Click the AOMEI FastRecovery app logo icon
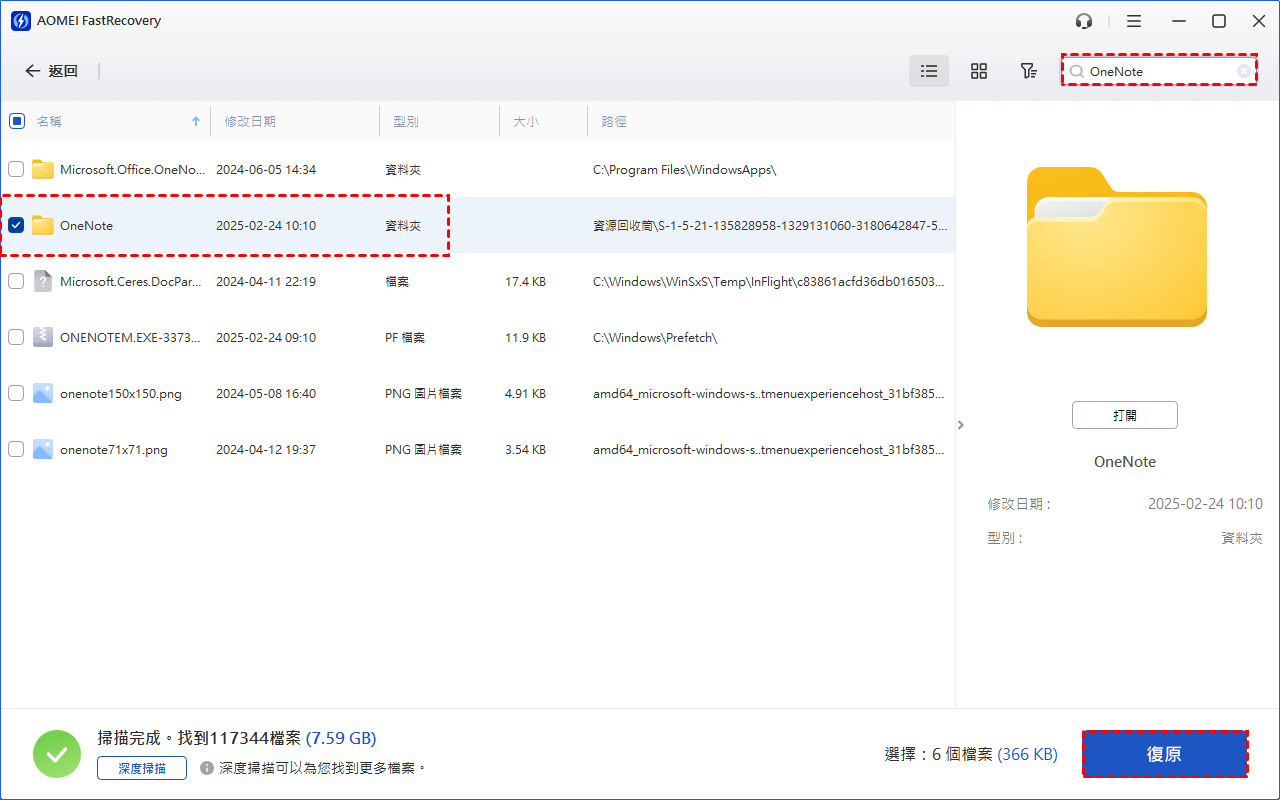 pos(21,21)
